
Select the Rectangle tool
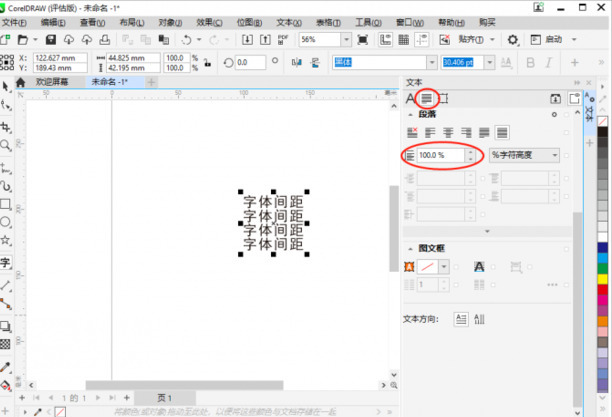click(6, 204)
